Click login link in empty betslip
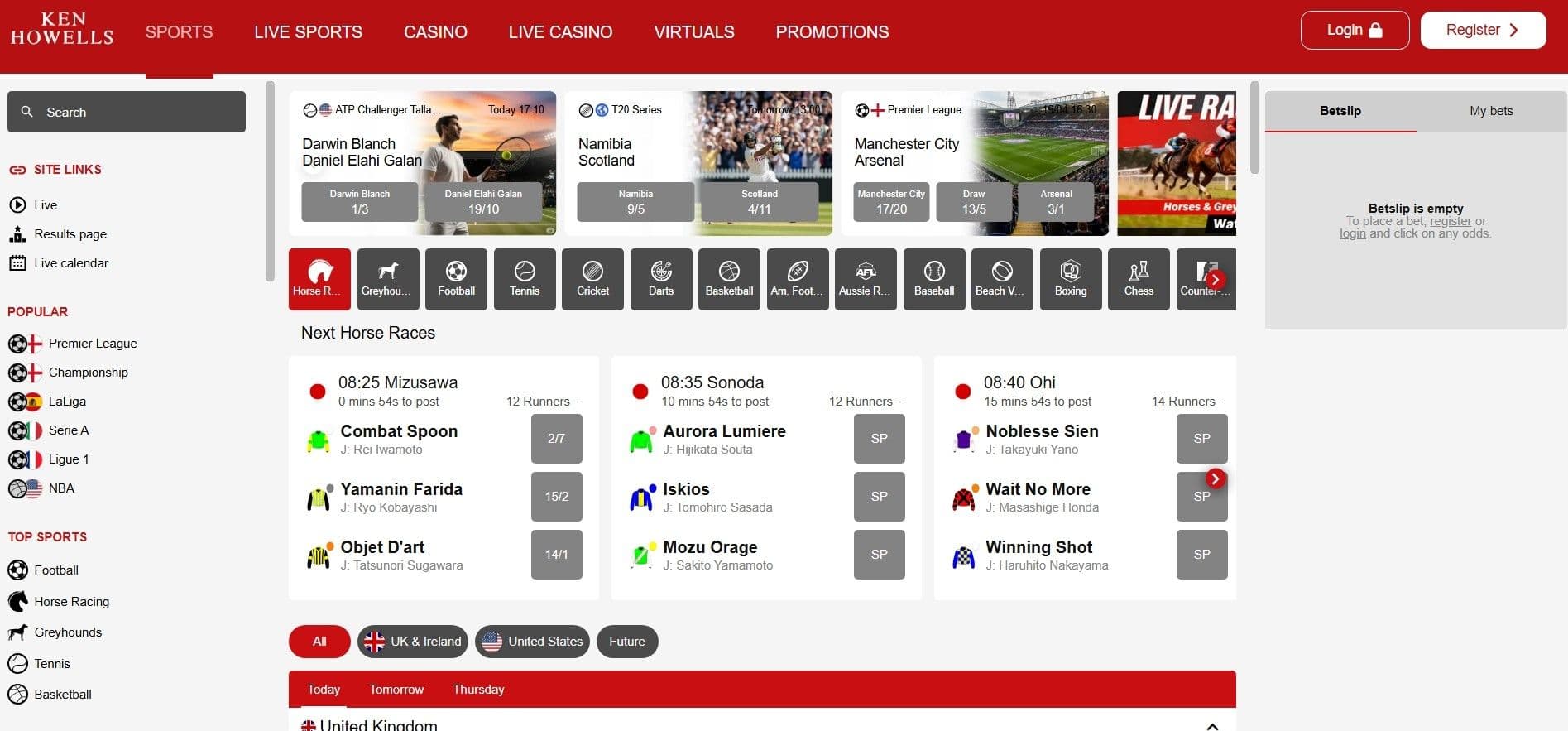This screenshot has height=731, width=1568. (x=1353, y=233)
